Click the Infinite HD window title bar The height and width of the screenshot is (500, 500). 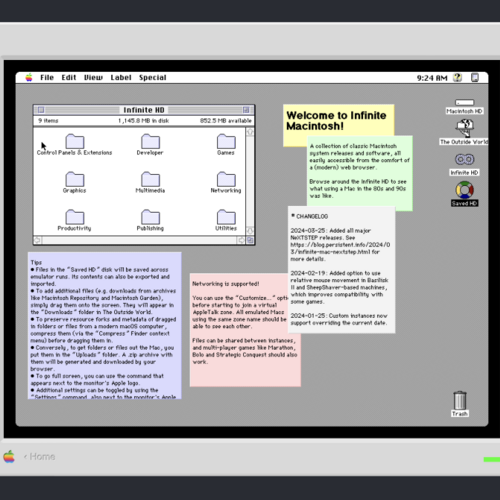click(144, 110)
